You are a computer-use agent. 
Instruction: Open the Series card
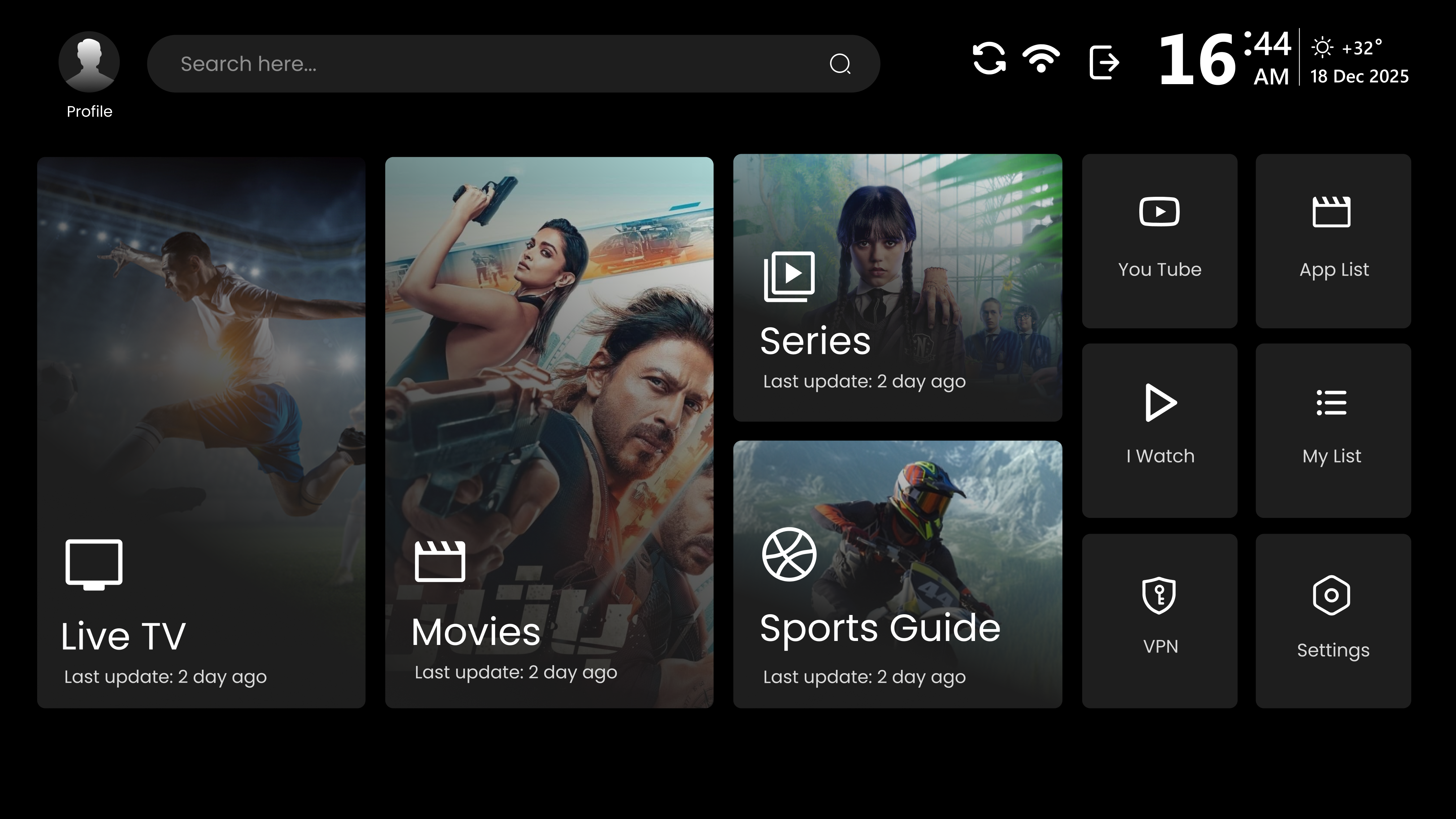(x=898, y=288)
